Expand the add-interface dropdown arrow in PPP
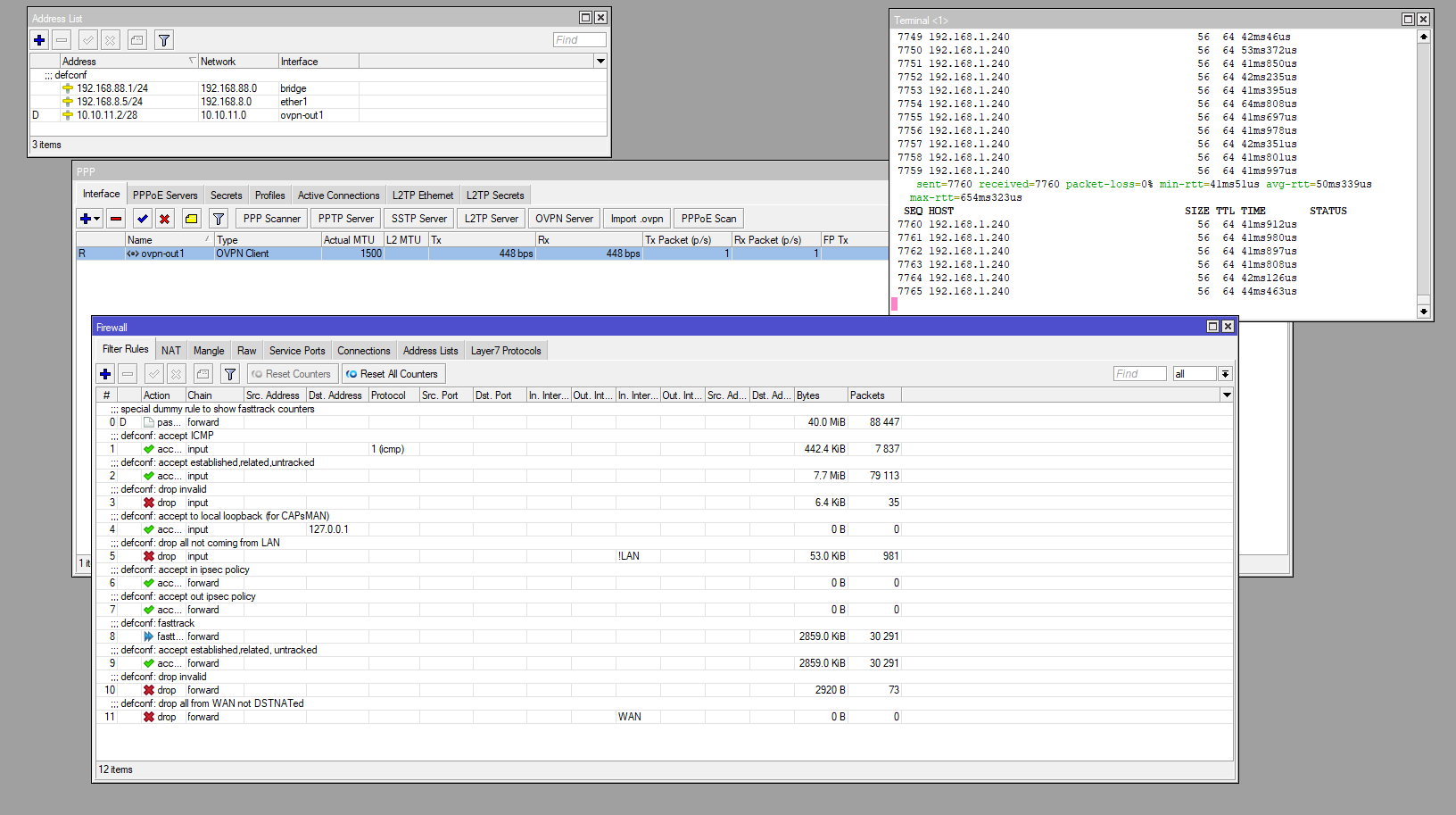This screenshot has height=815, width=1456. [x=97, y=219]
